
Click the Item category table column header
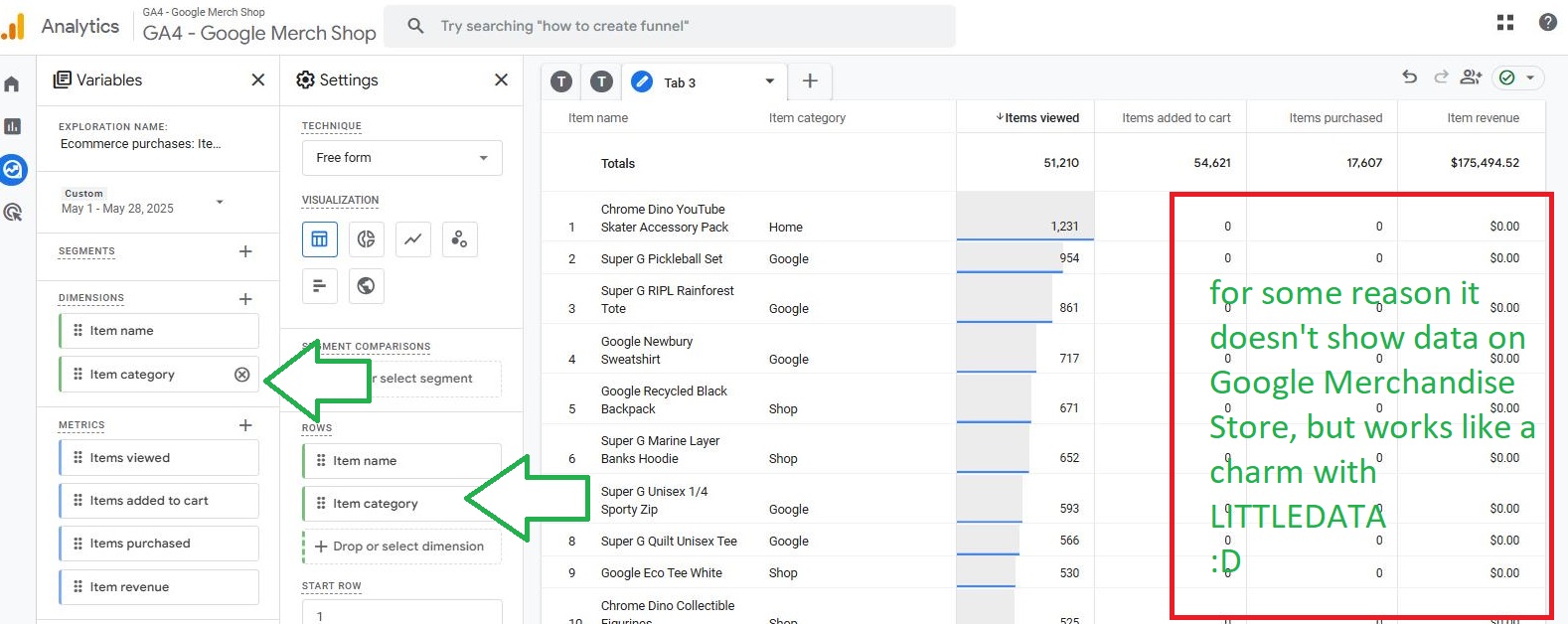pos(807,117)
